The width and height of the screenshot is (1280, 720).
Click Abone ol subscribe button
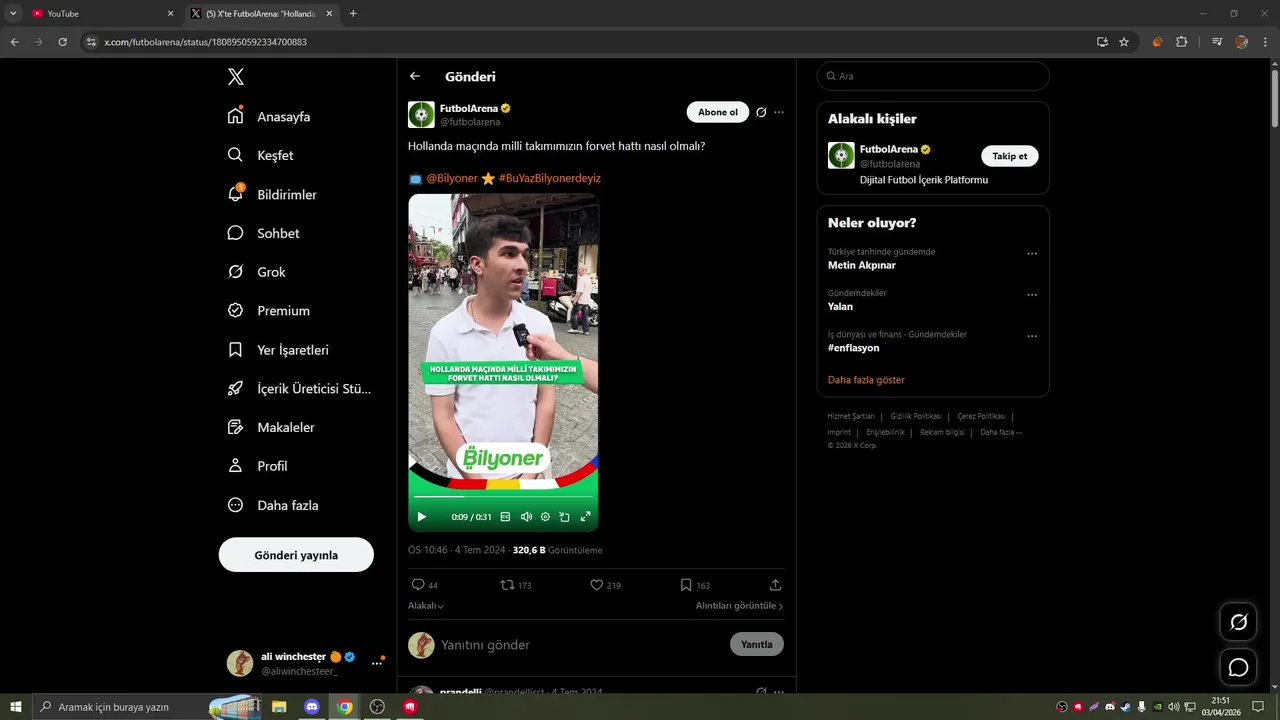click(718, 112)
